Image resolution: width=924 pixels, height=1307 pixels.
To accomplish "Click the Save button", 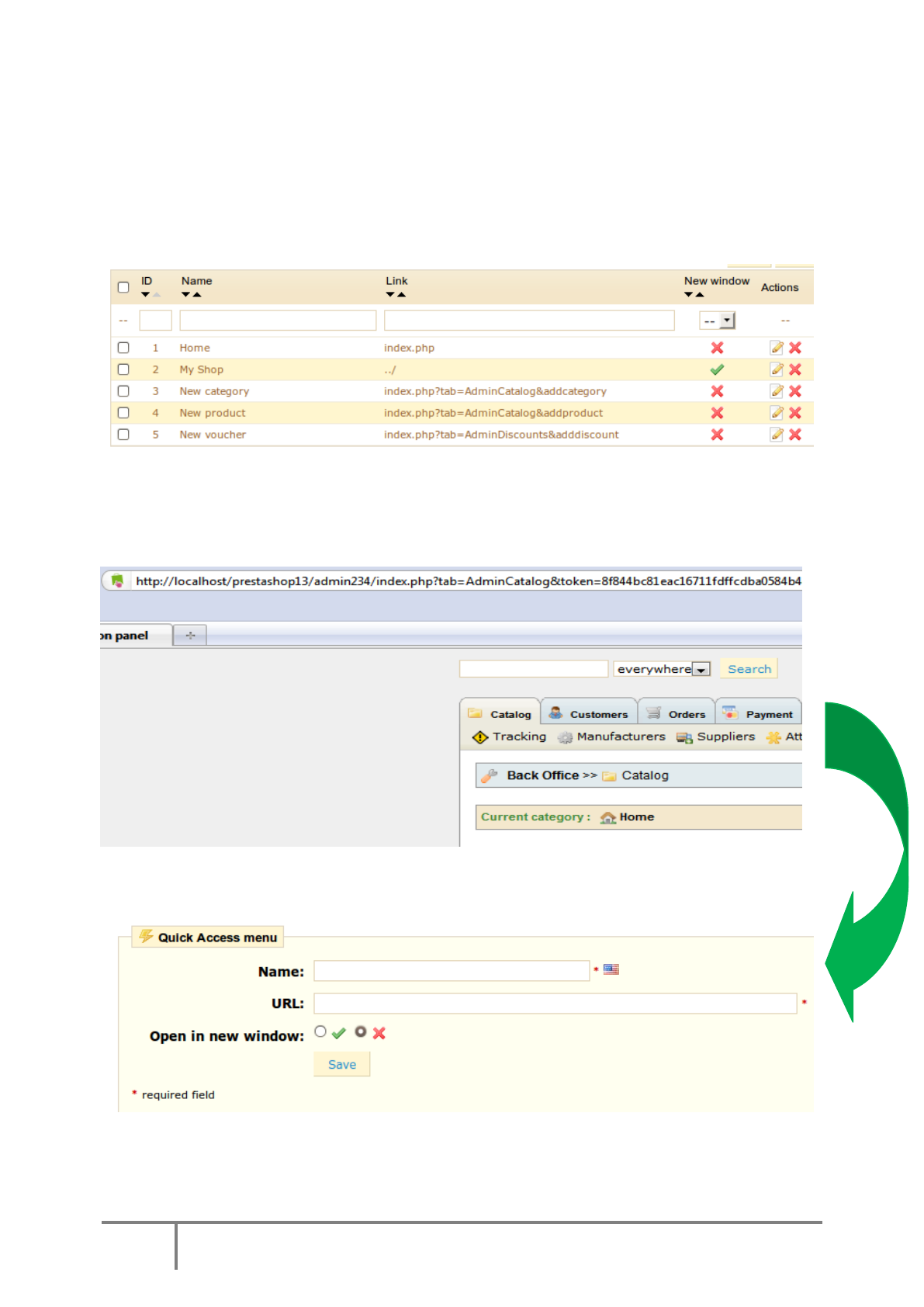I will click(342, 1065).
